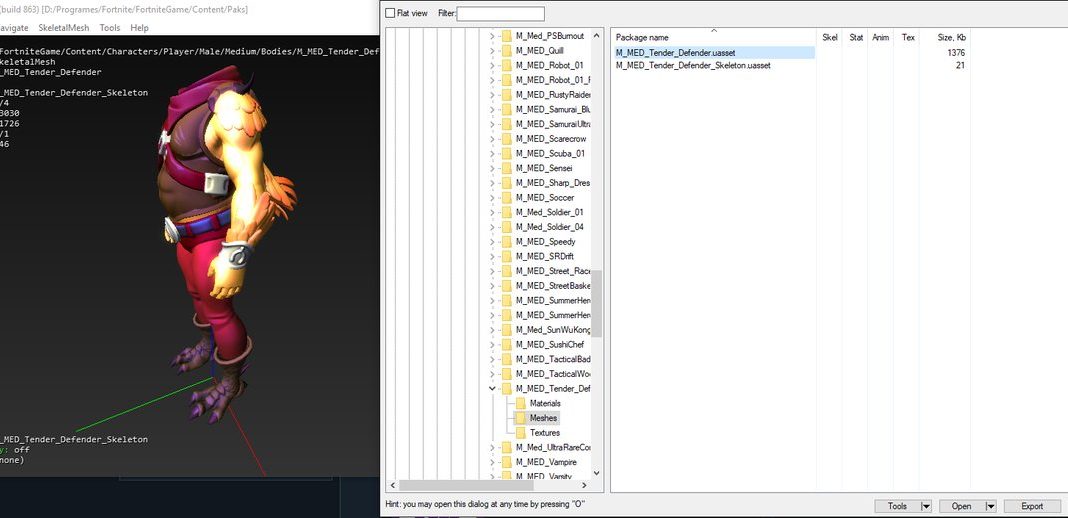
Task: Click tree horizontal scrollbar right arrow
Action: [584, 485]
